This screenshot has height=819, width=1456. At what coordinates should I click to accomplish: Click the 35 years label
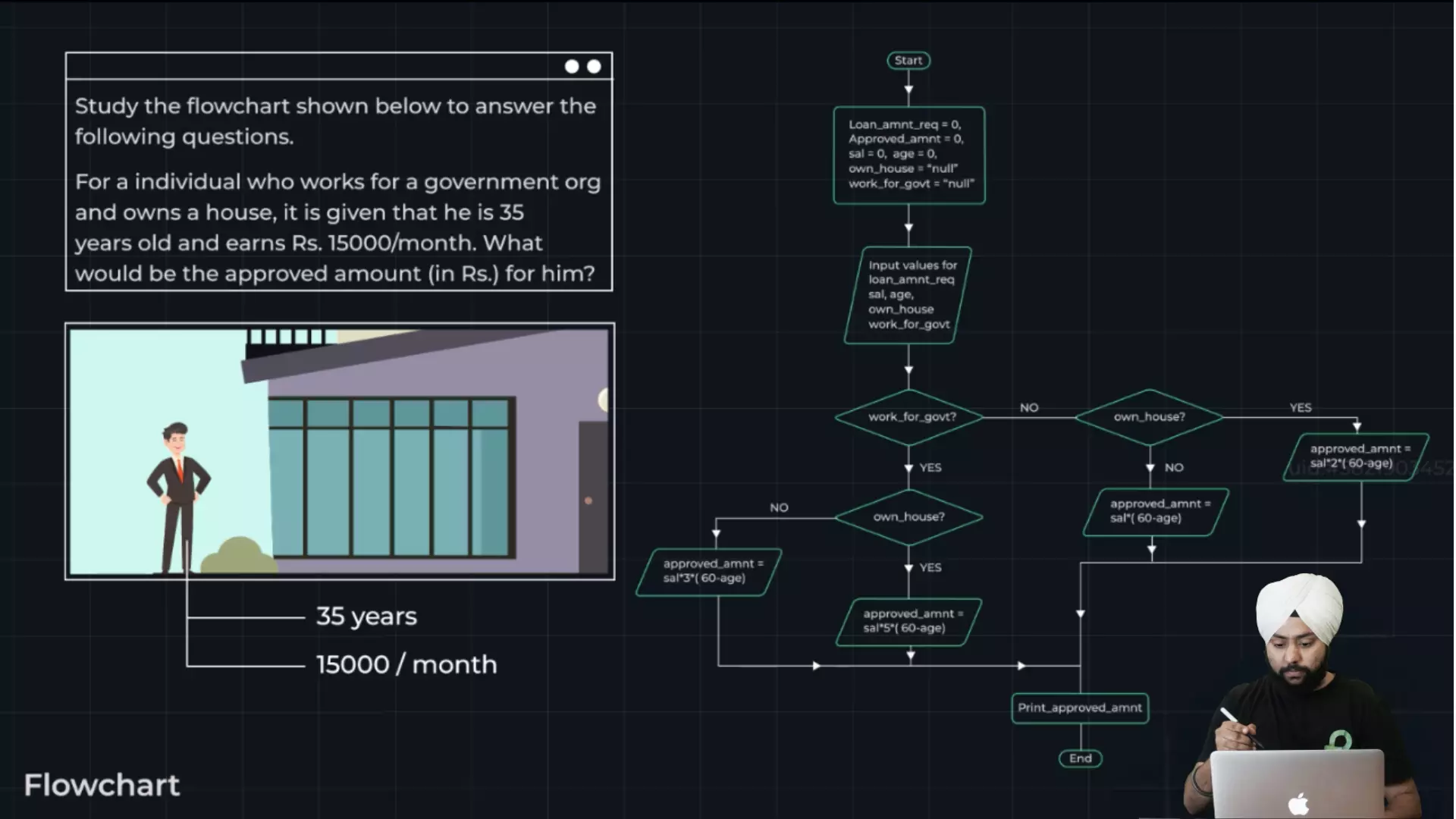[x=366, y=617]
